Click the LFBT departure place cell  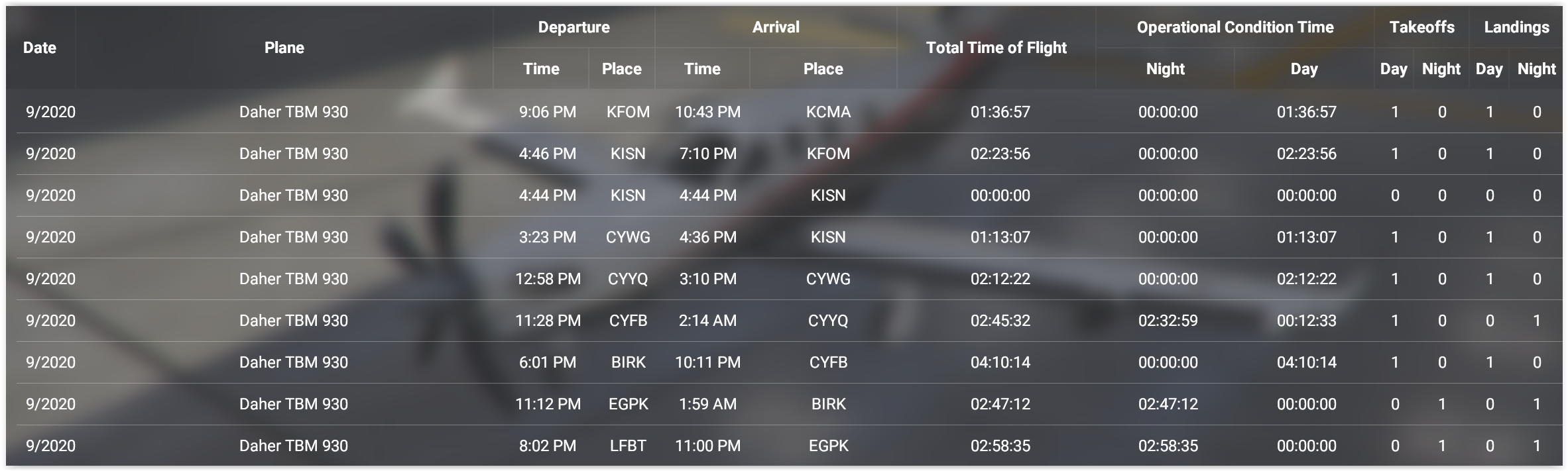628,446
